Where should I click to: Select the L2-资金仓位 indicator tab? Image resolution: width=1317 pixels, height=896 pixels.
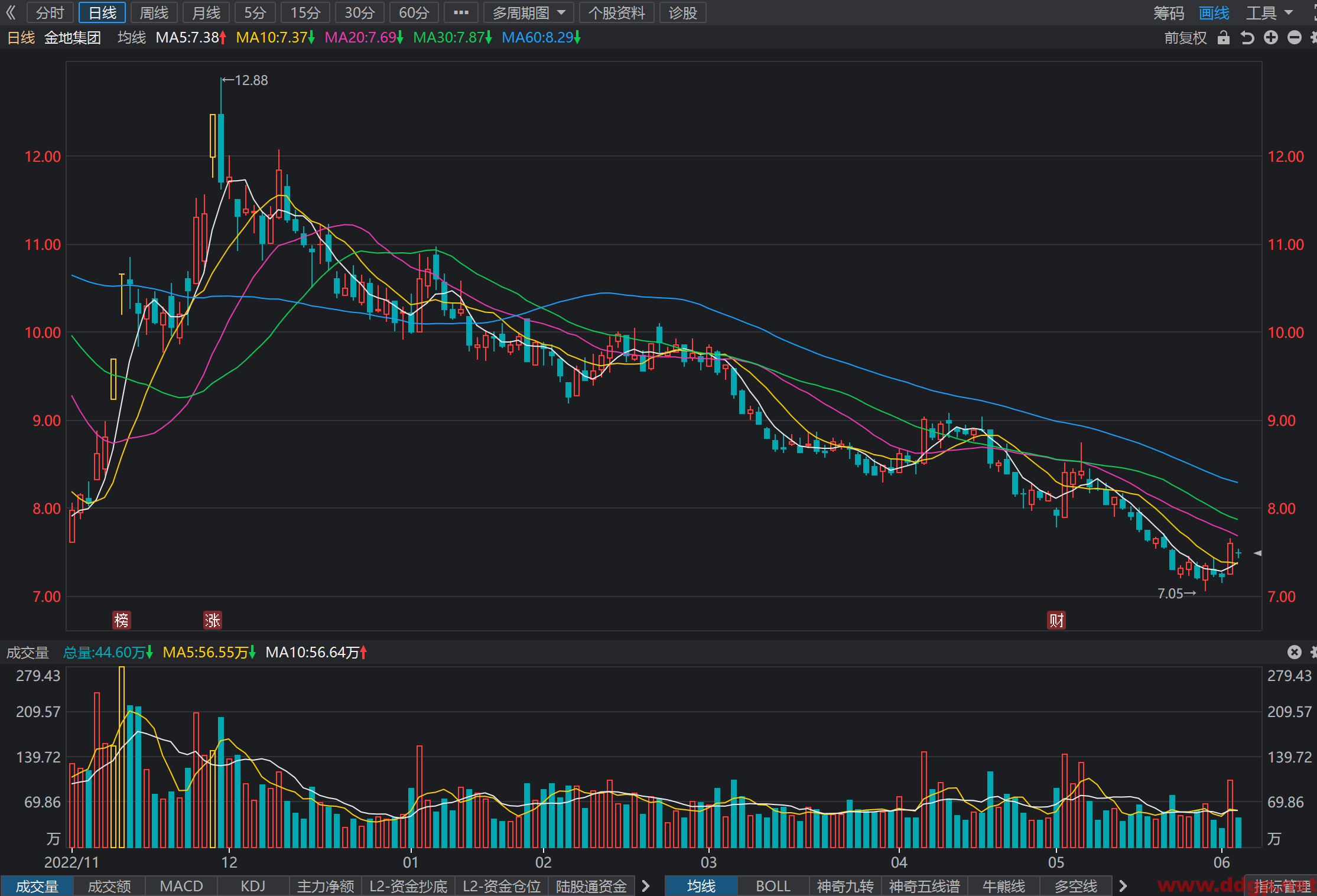tap(502, 886)
